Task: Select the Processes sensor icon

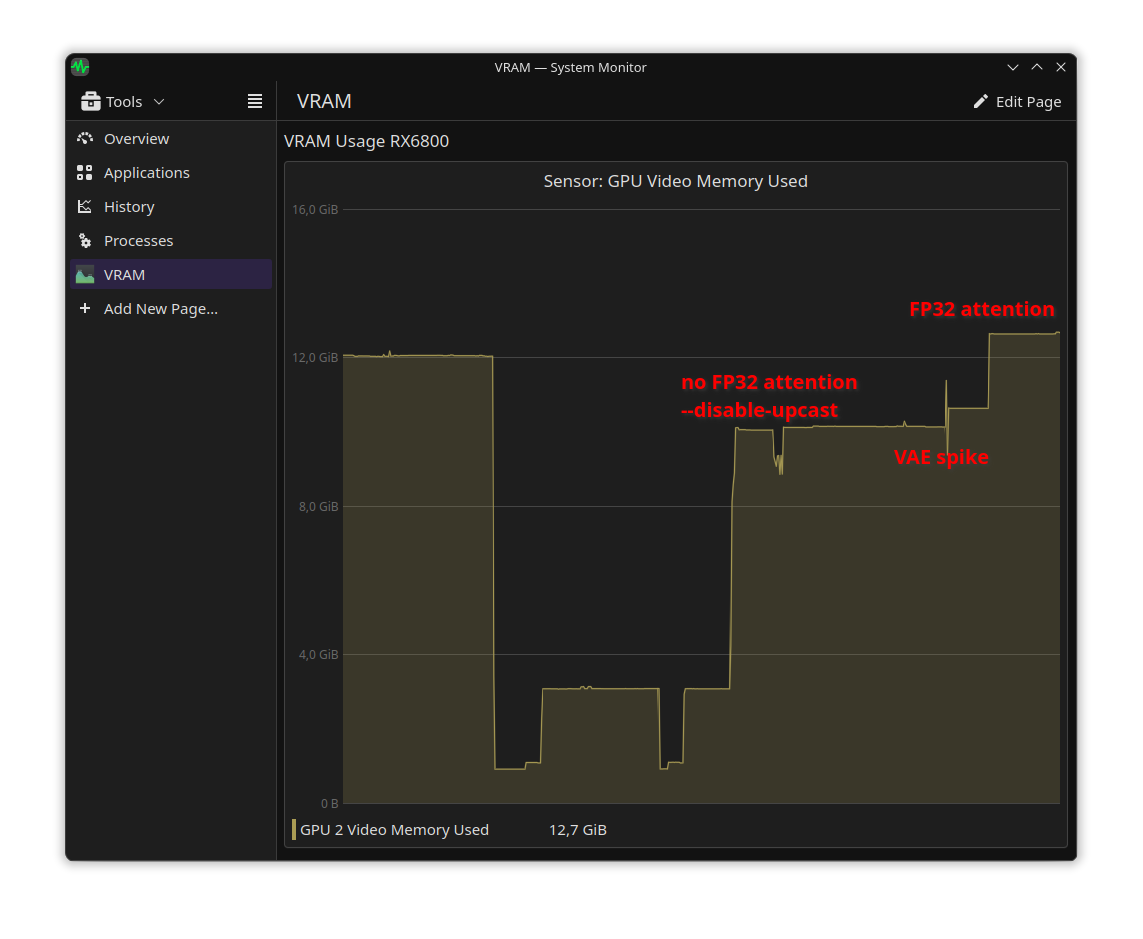Action: point(85,240)
